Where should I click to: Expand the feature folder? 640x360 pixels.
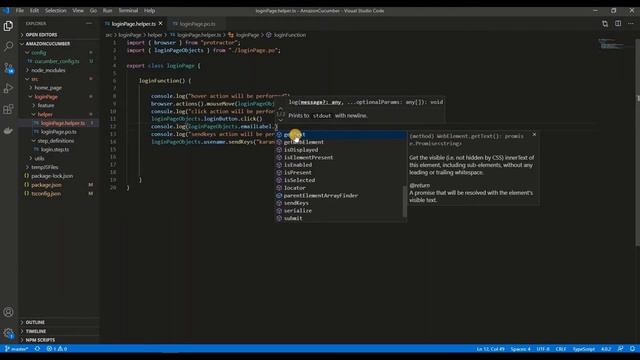[46, 105]
